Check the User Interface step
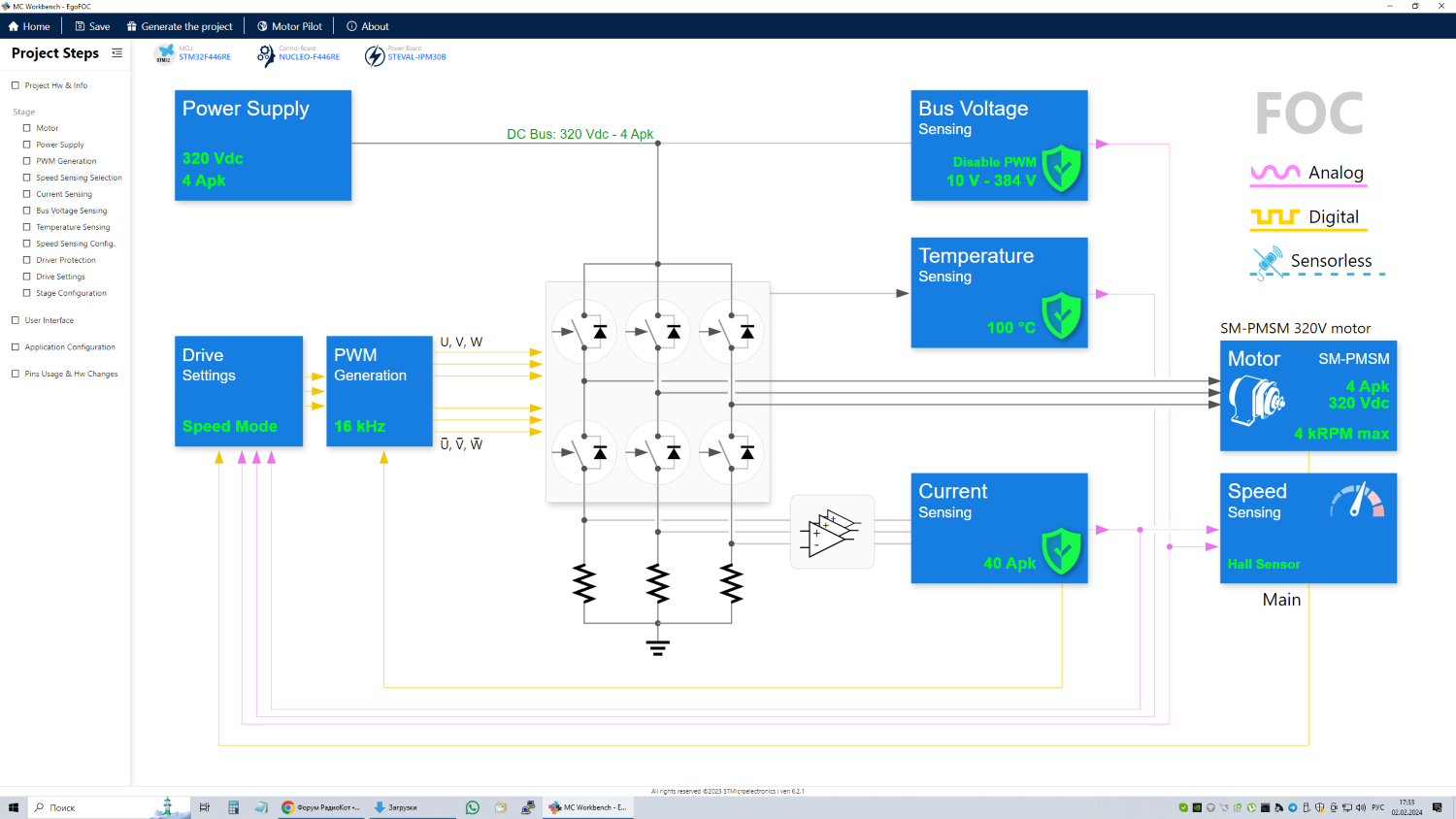Viewport: 1456px width, 819px height. pos(16,320)
